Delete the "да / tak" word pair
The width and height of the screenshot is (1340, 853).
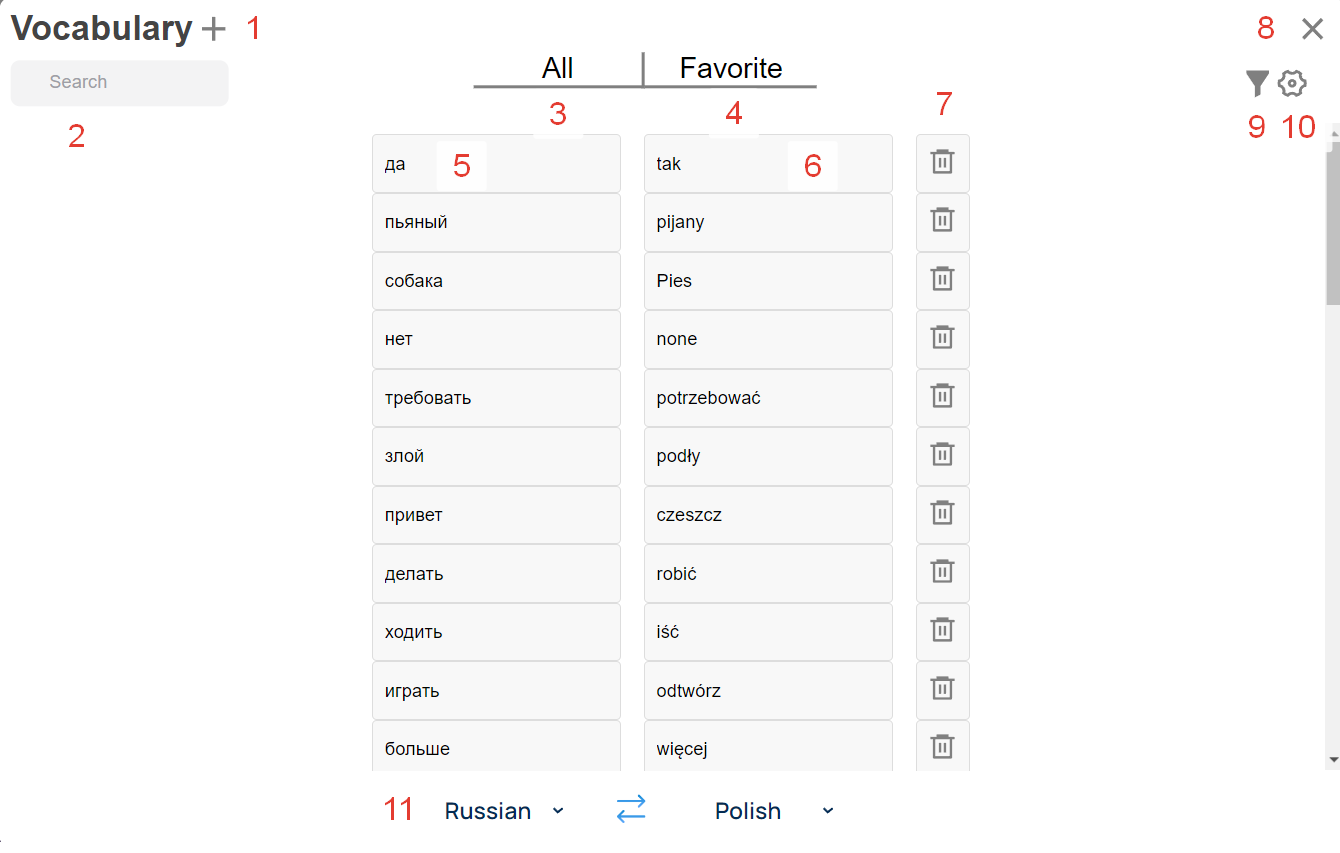tap(942, 163)
